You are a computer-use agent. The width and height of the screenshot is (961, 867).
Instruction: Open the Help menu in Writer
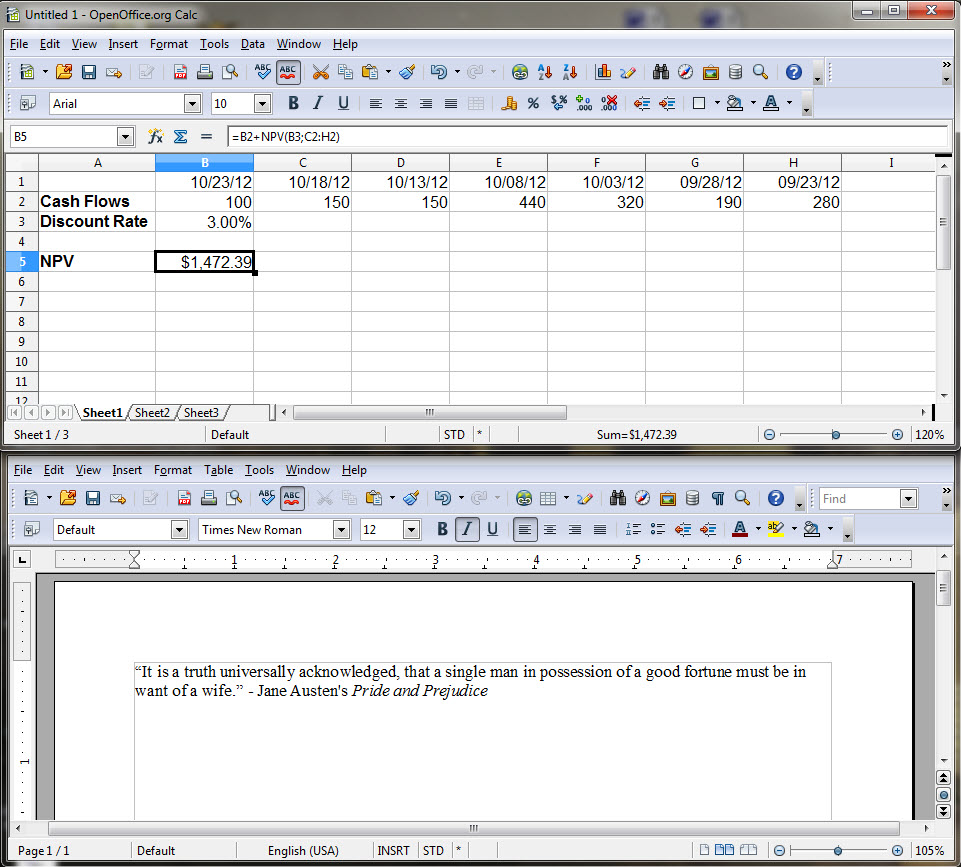[354, 470]
